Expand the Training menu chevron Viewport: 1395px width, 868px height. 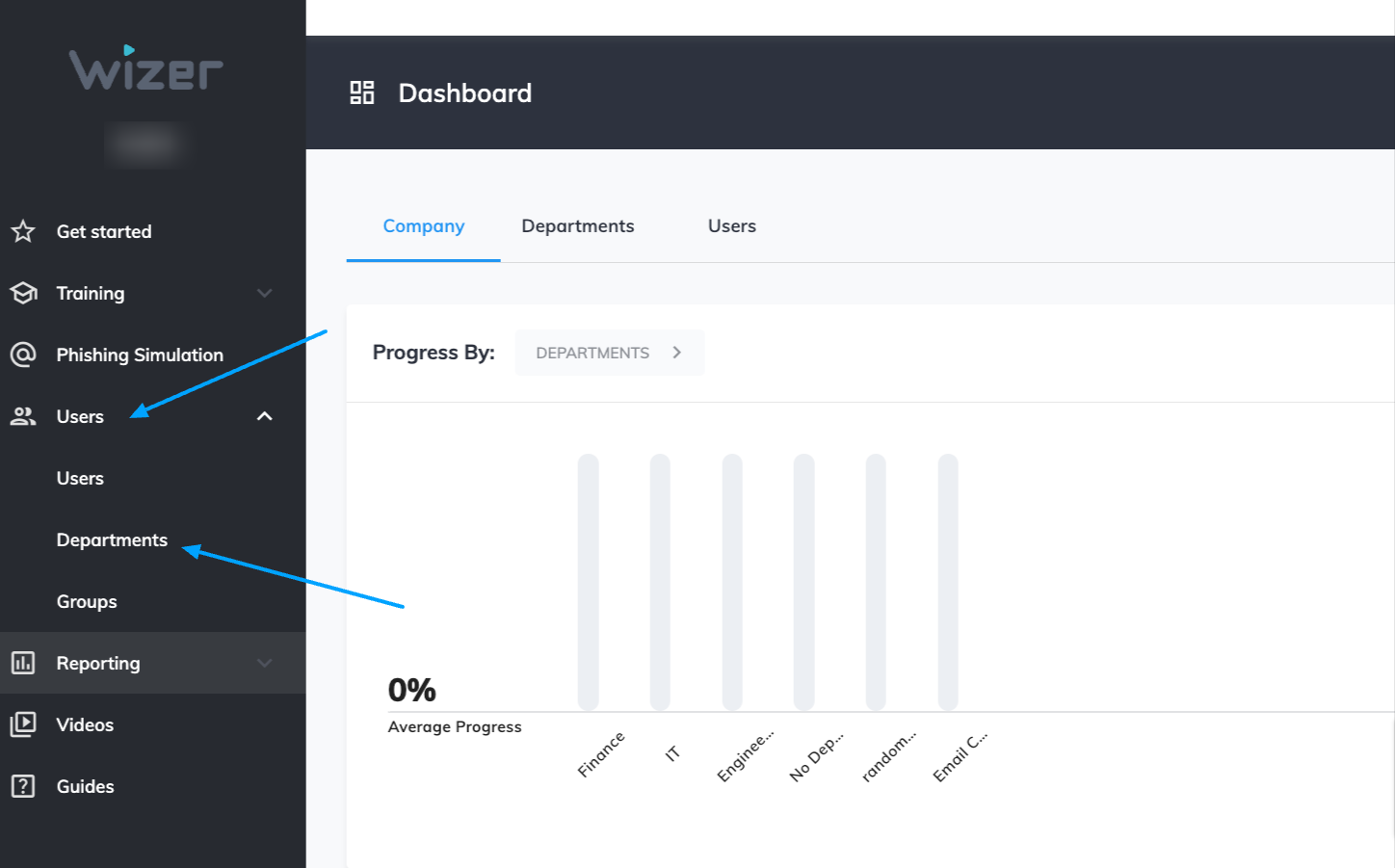click(x=264, y=293)
